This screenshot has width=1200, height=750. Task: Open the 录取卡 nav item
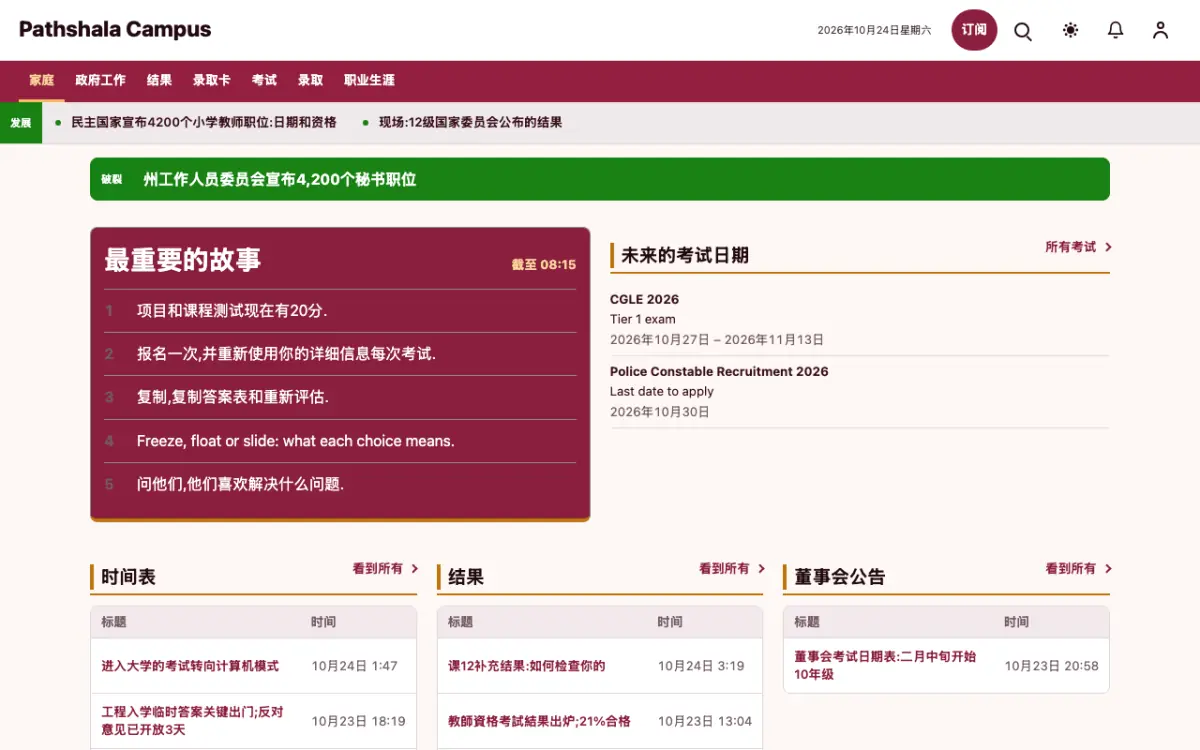point(212,80)
